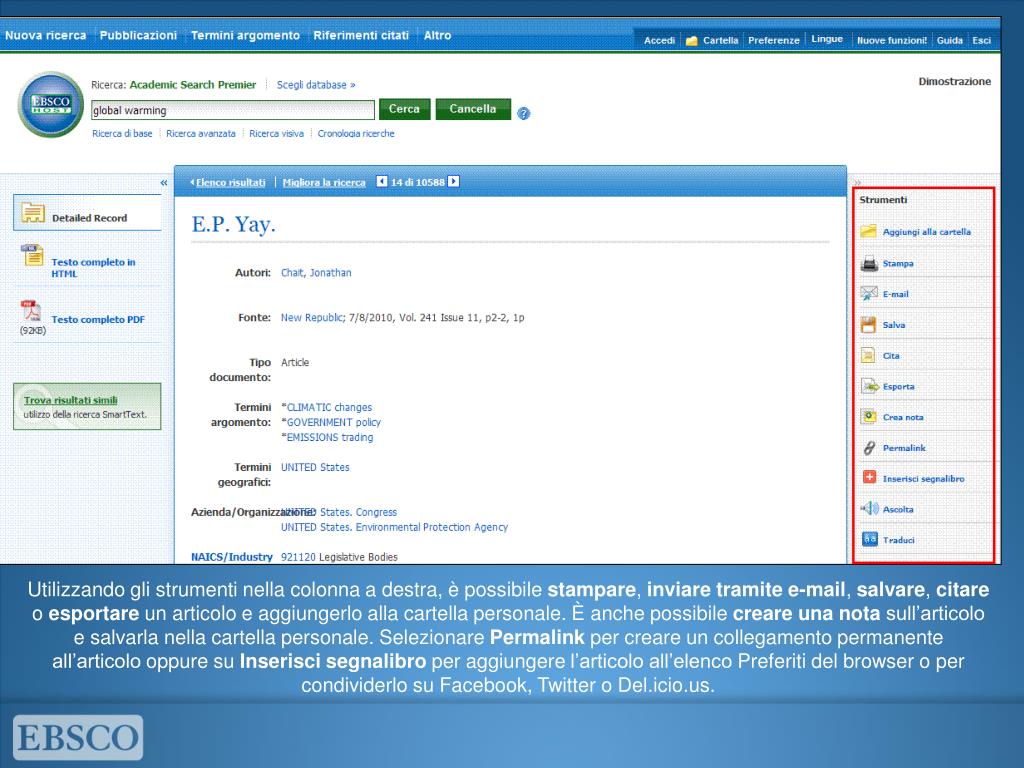This screenshot has width=1024, height=768.
Task: Click the Detailed Record icon
Action: [33, 213]
